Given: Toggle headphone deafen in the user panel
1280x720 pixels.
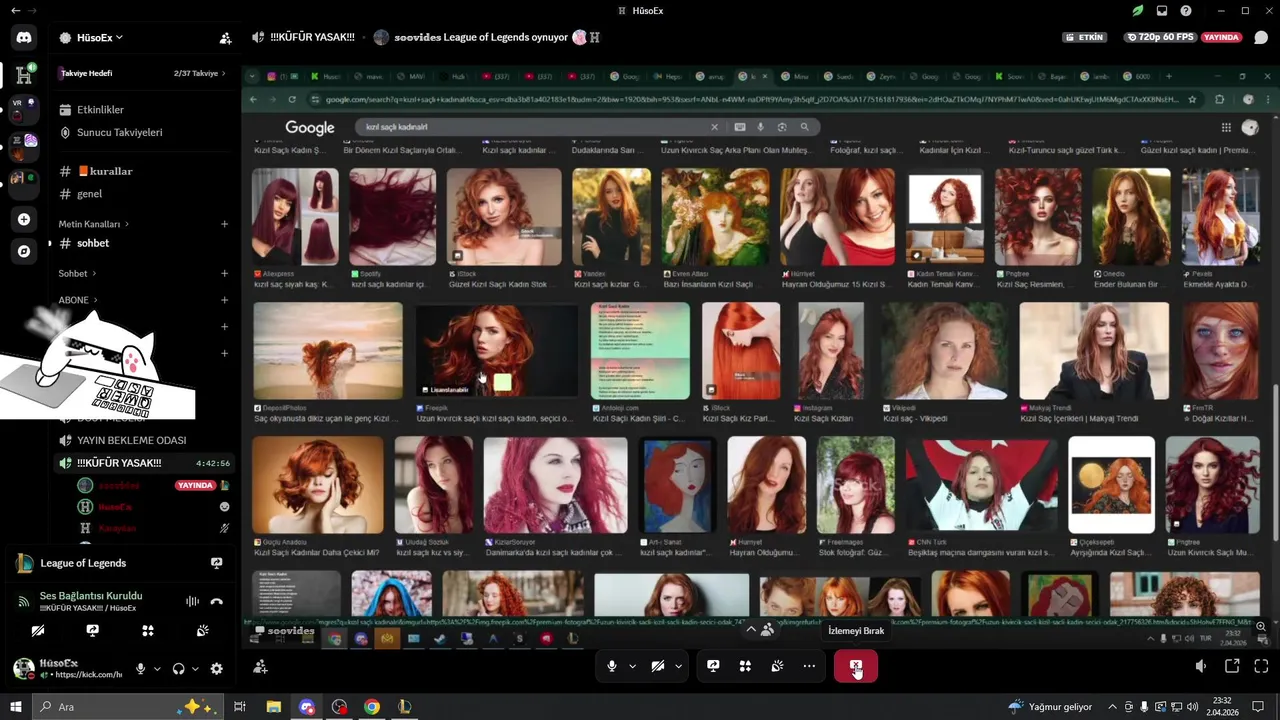Looking at the screenshot, I should pos(179,669).
